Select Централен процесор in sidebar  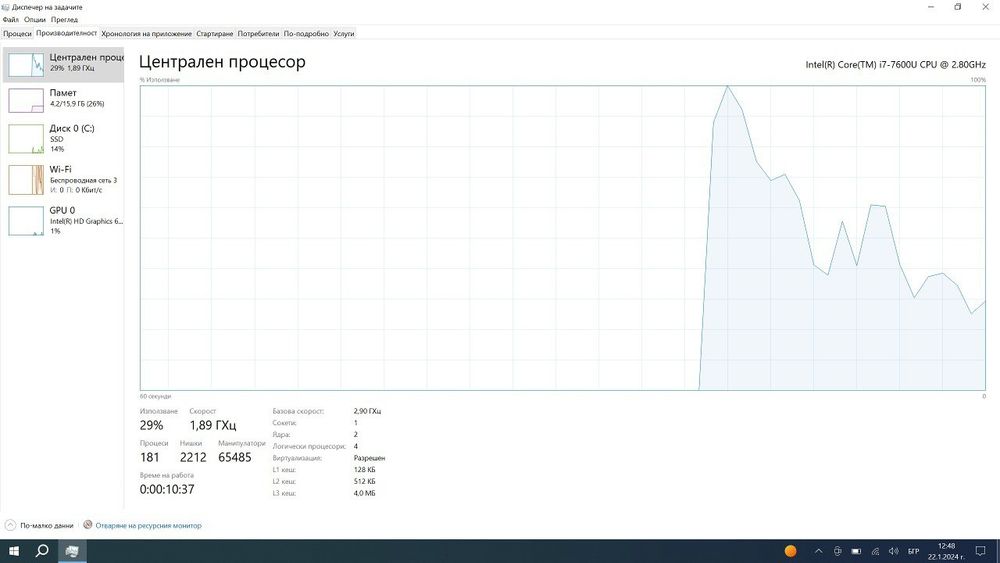pyautogui.click(x=63, y=64)
